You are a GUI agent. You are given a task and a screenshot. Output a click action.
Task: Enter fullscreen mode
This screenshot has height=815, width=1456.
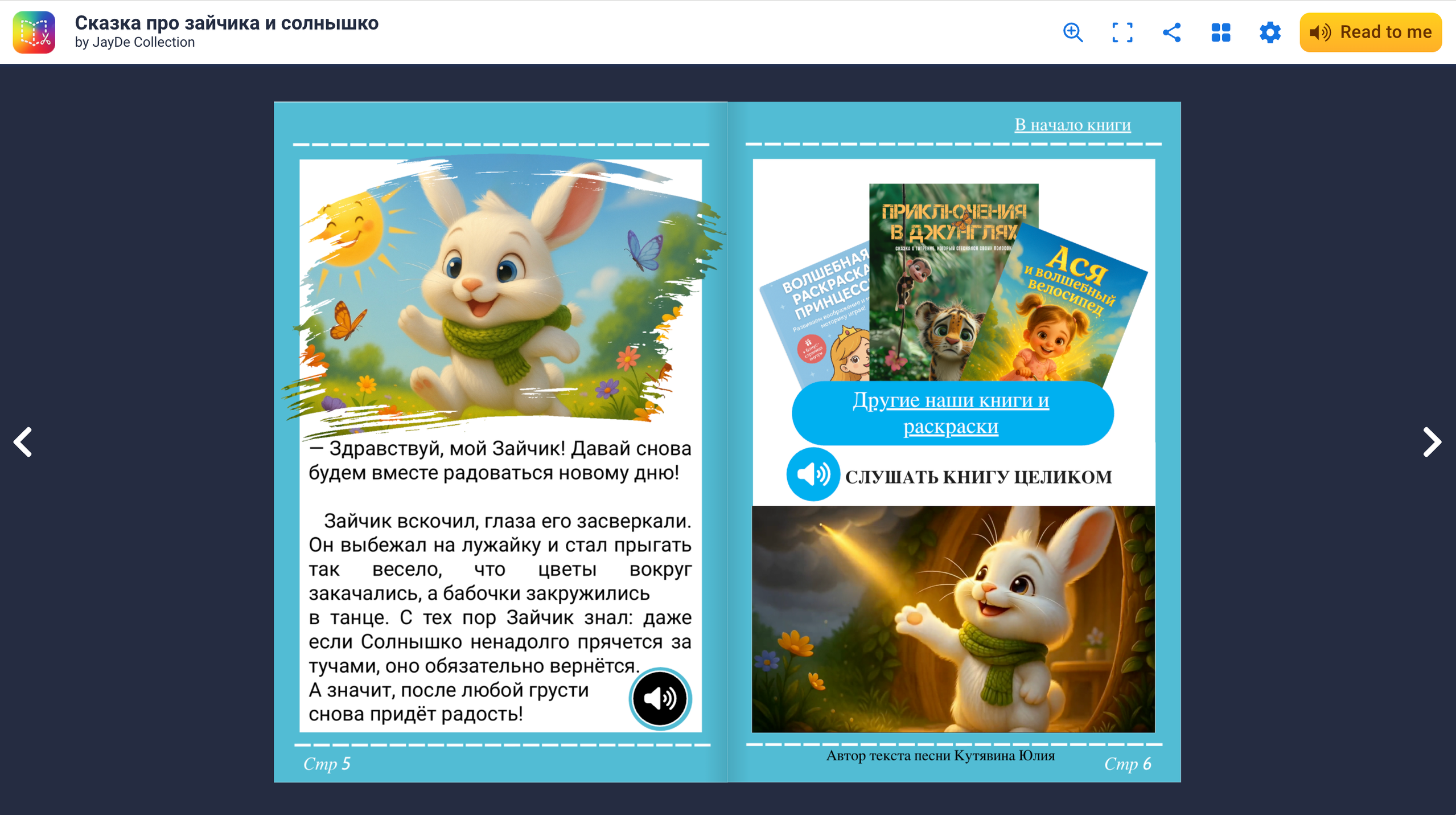point(1122,32)
